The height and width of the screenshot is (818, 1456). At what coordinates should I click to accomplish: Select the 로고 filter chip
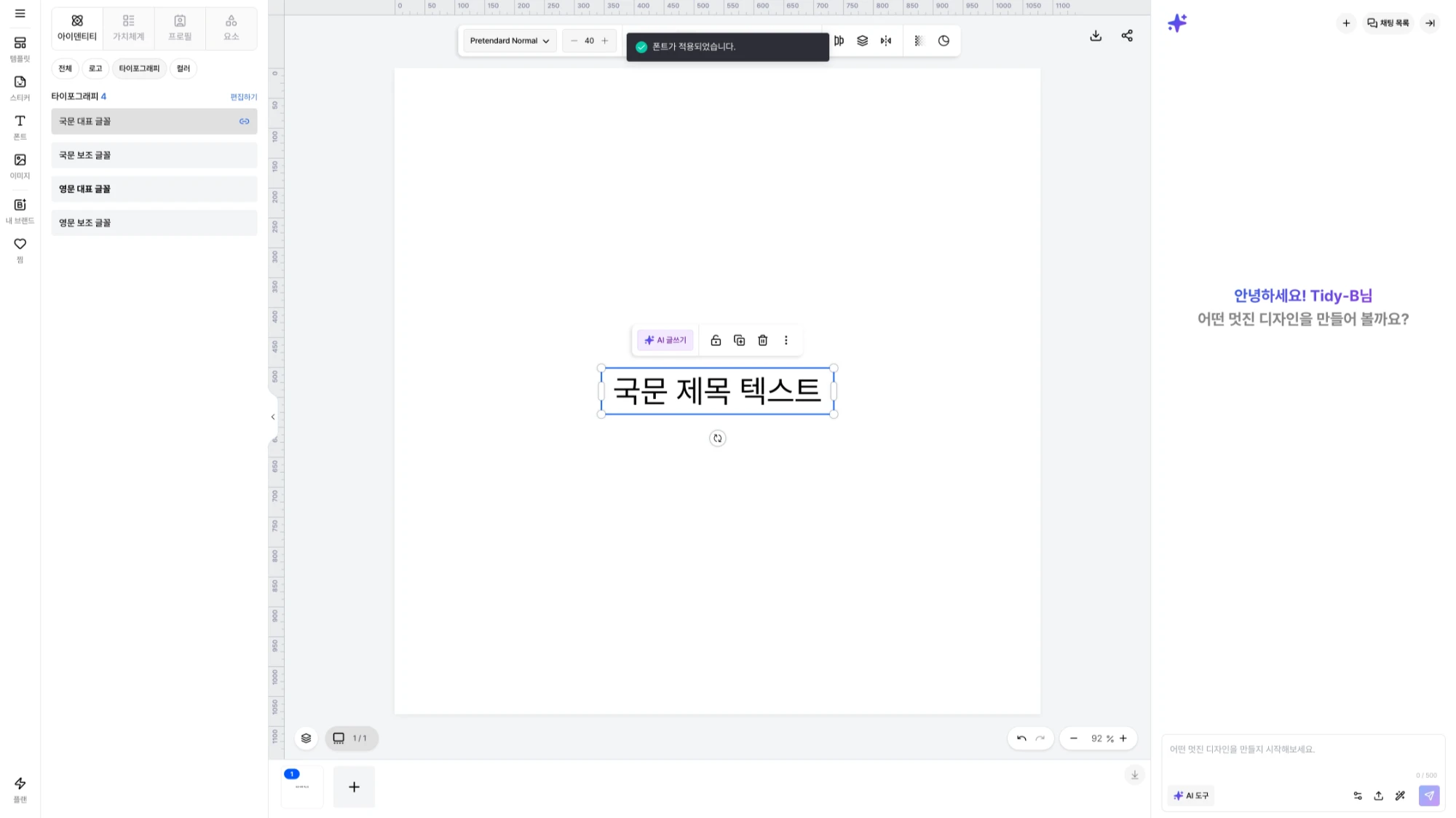coord(95,68)
